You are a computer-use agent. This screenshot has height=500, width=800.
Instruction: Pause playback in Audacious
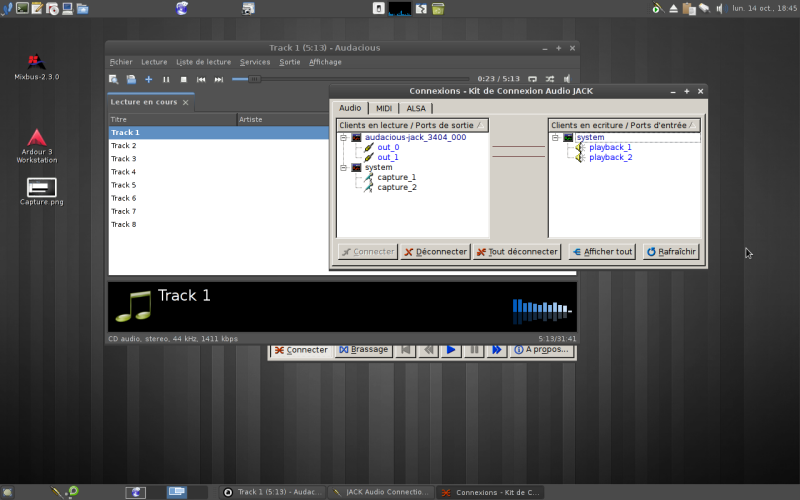[166, 79]
